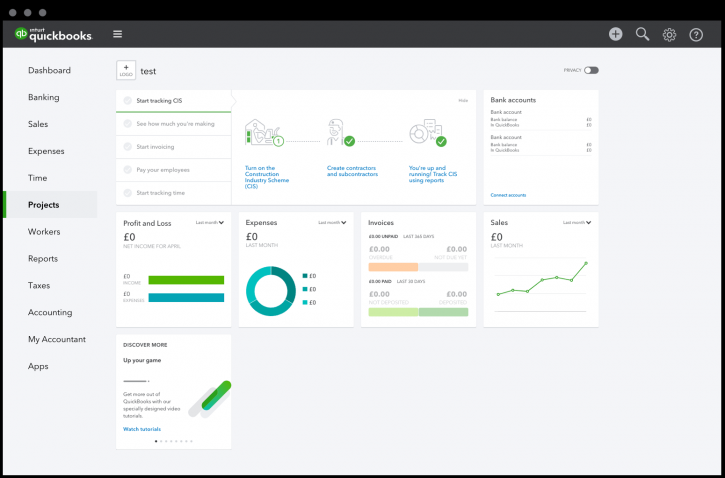This screenshot has height=478, width=725.
Task: Hide the setup guide panel
Action: pos(463,100)
